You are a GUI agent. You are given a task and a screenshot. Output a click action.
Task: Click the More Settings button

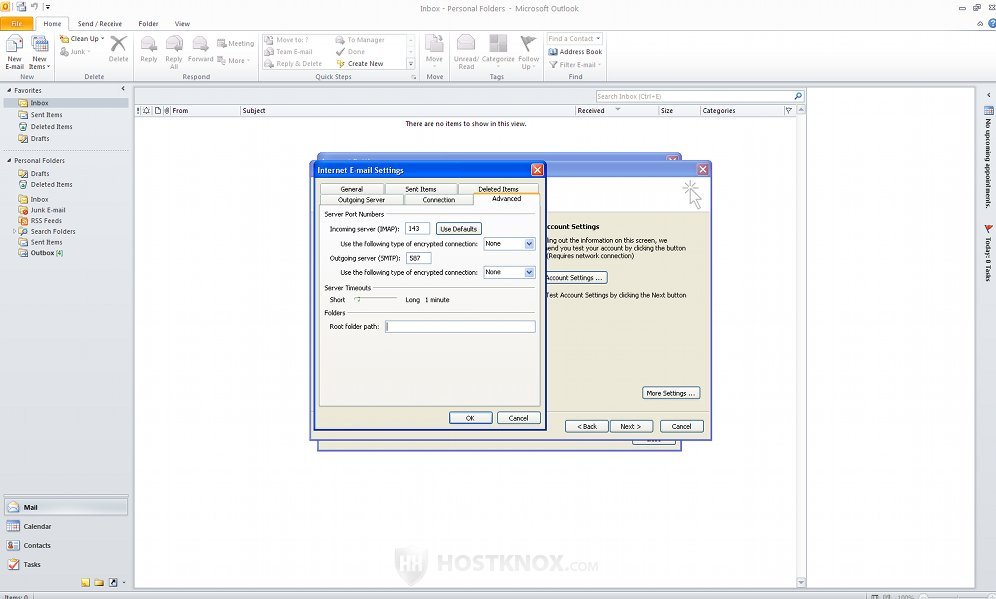point(671,393)
